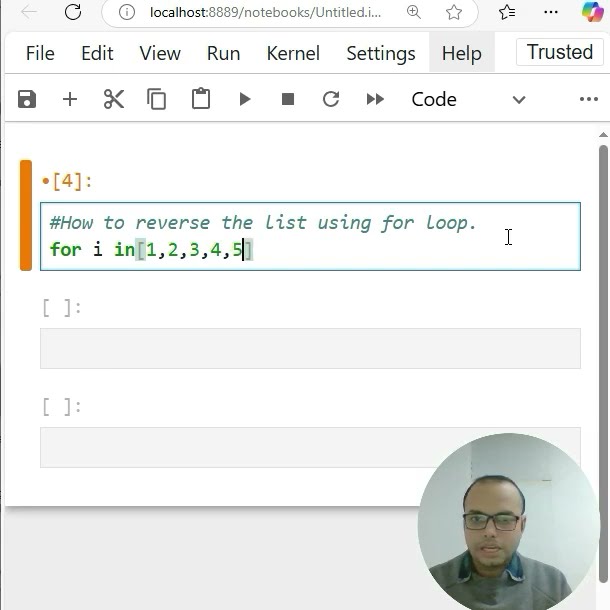Open the File menu

pyautogui.click(x=40, y=53)
